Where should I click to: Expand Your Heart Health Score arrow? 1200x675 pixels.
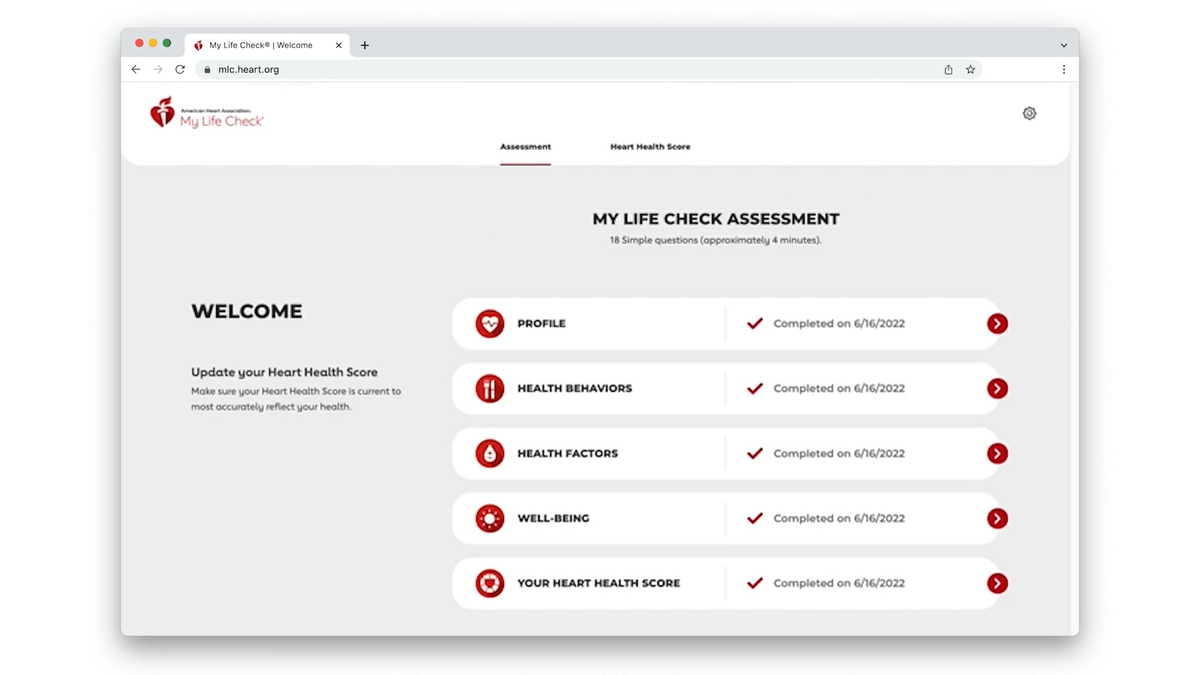pyautogui.click(x=997, y=584)
